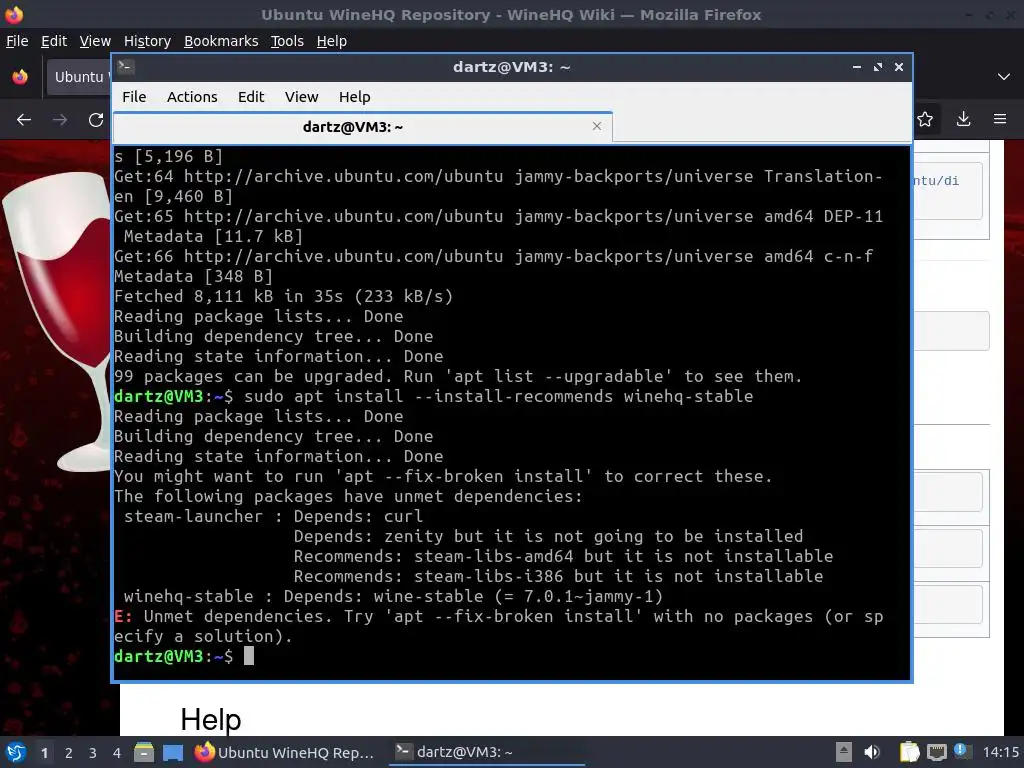1024x768 pixels.
Task: Click the Firefox forward arrow
Action: click(60, 120)
